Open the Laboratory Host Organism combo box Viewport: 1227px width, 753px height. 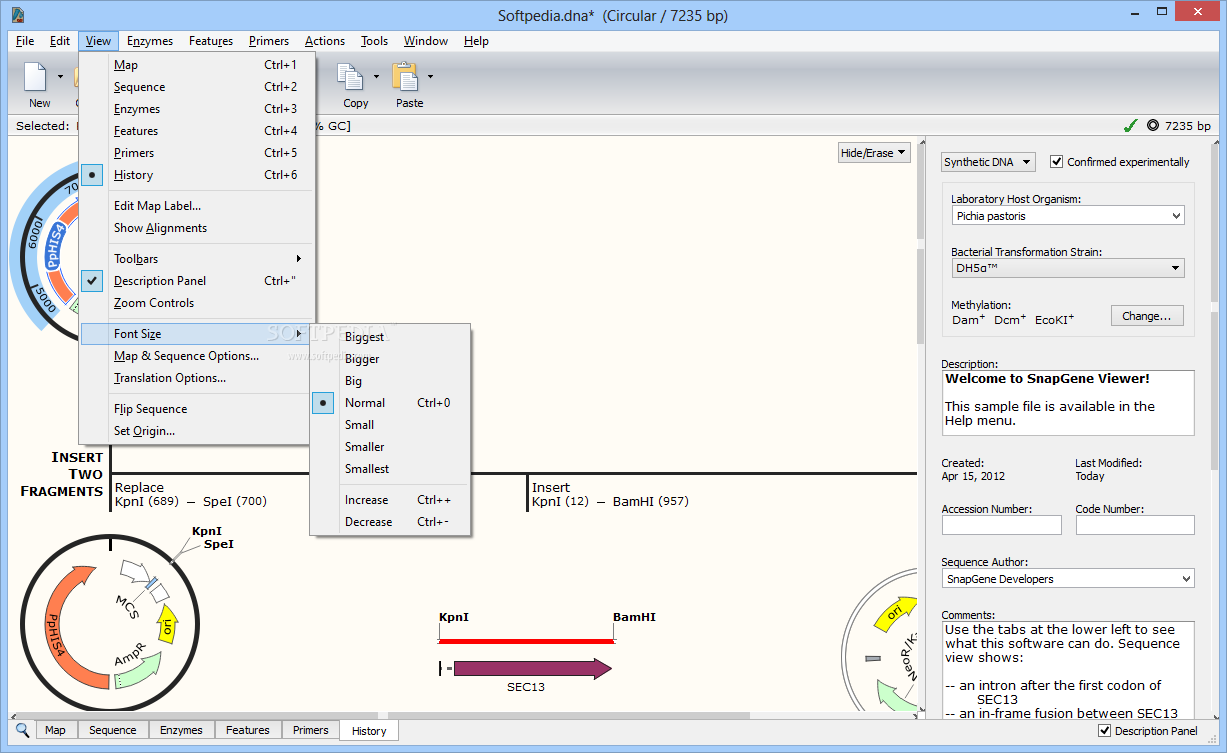pos(1067,215)
